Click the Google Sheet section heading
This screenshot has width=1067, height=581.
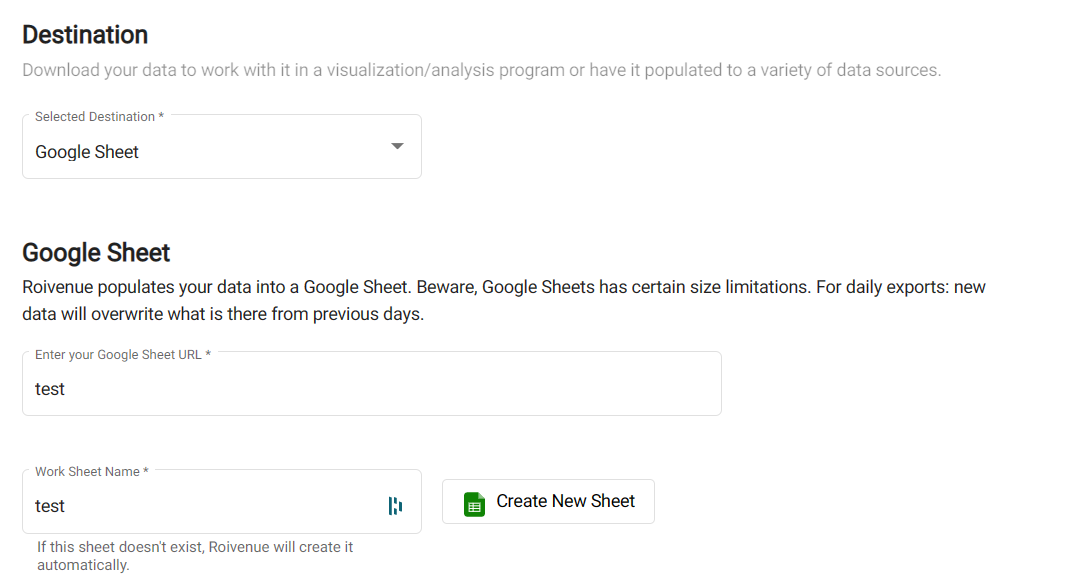96,252
